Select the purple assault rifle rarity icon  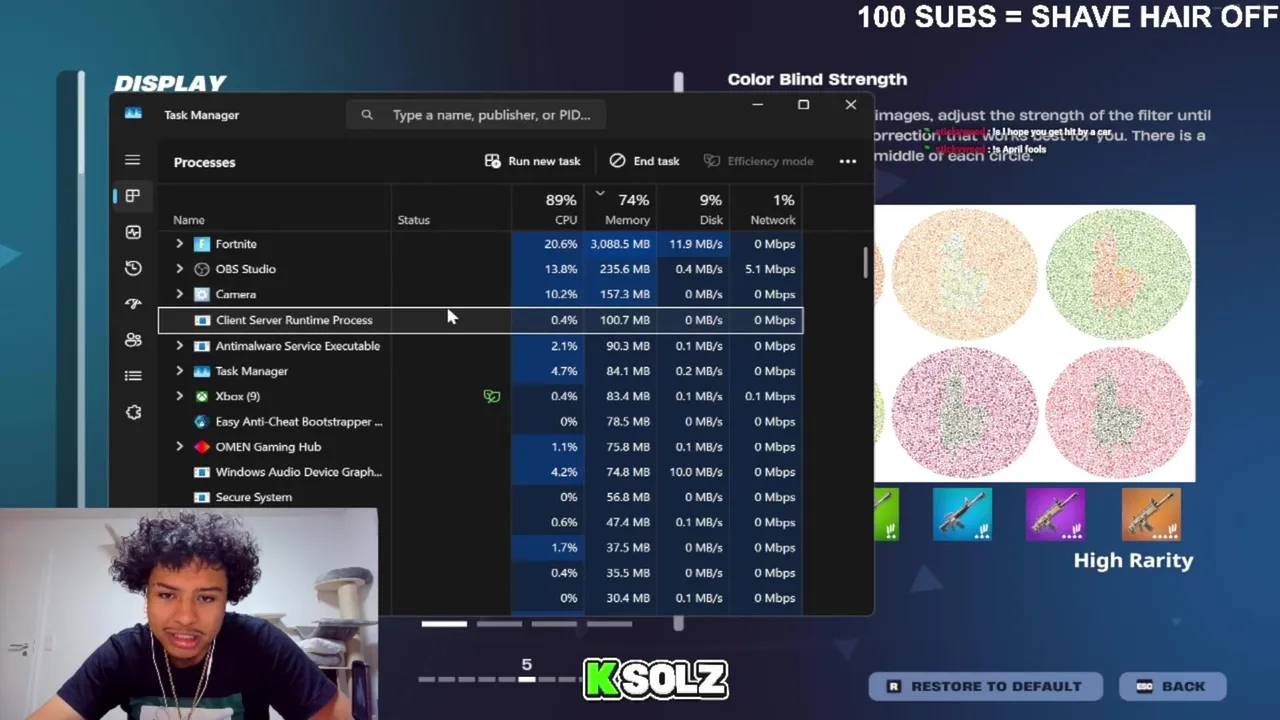[1055, 514]
